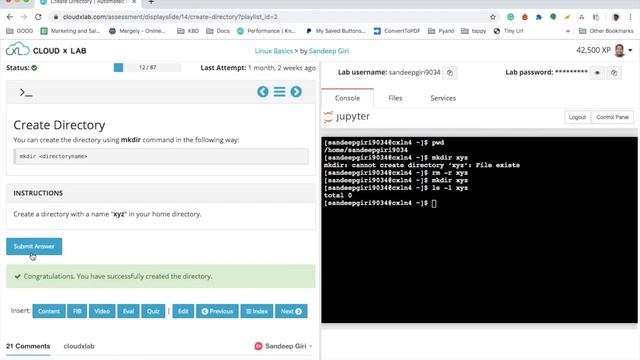Open the terminal prompt icon
Image resolution: width=640 pixels, height=360 pixels.
click(x=26, y=93)
